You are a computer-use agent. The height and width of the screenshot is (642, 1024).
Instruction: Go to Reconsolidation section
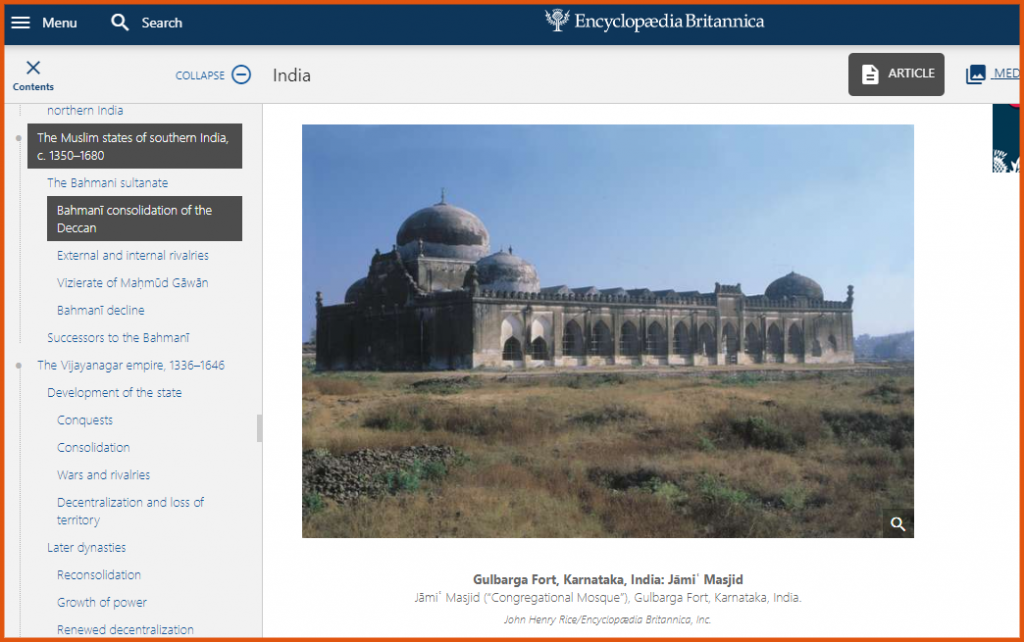point(99,575)
